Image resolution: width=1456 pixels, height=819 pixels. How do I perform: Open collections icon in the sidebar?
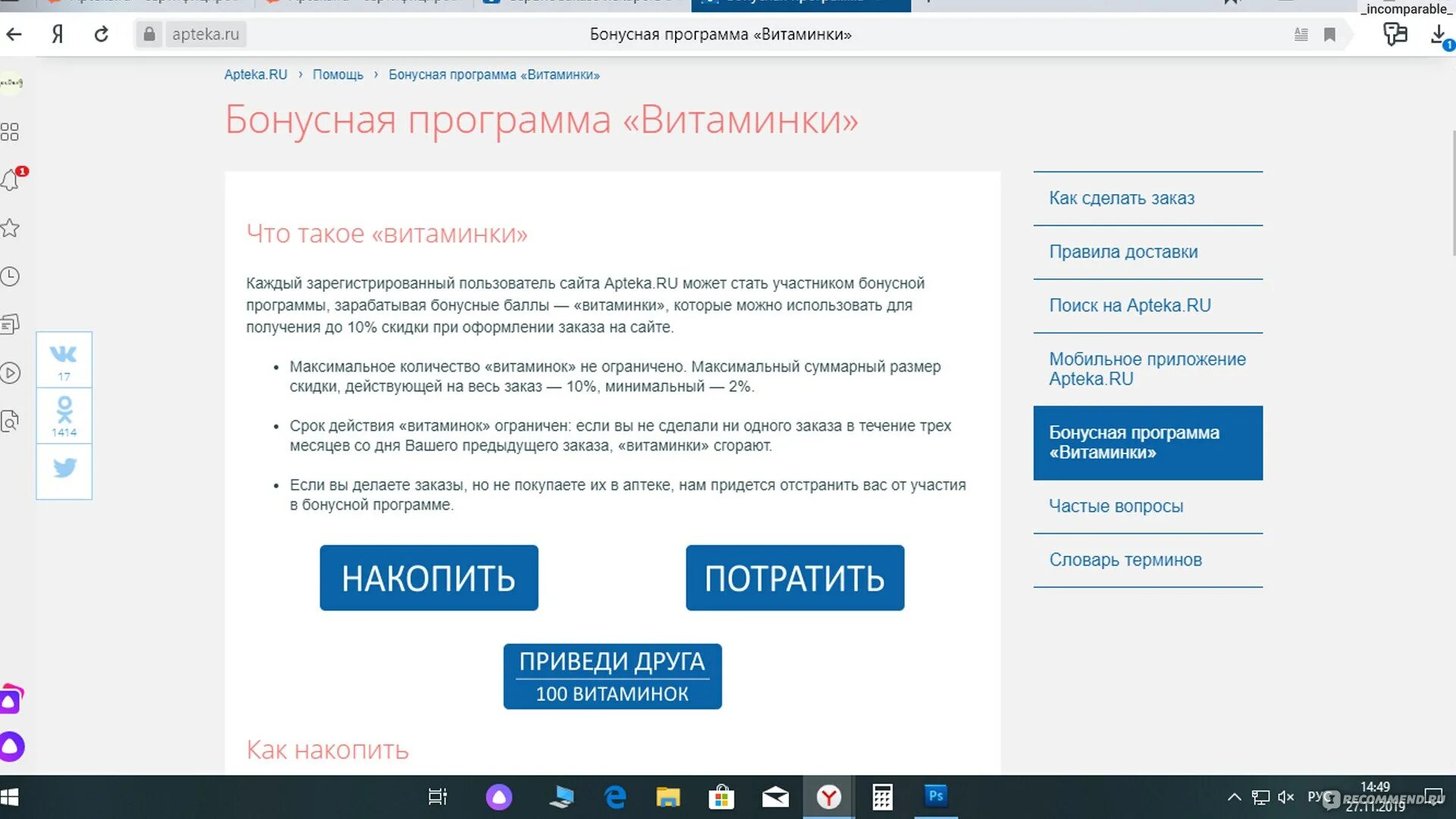point(10,325)
